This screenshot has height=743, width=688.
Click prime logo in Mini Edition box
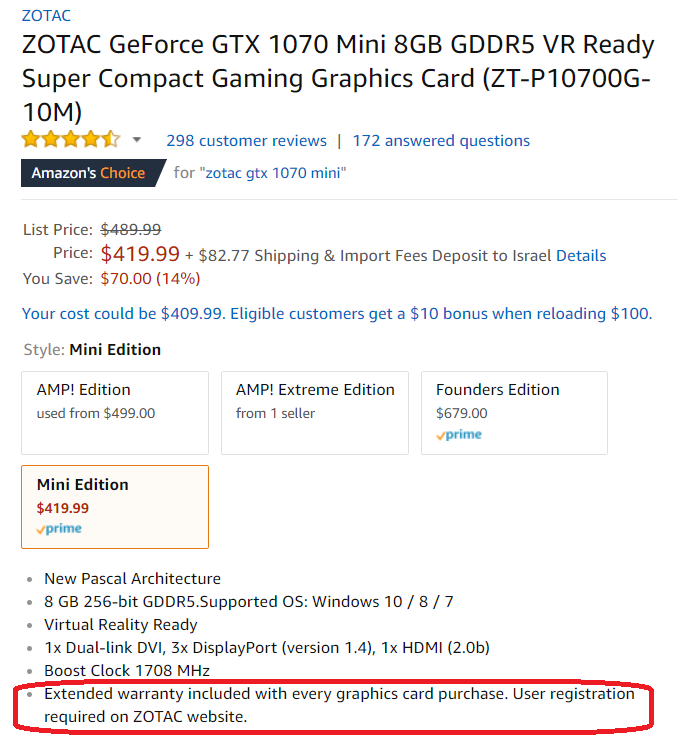pos(59,529)
